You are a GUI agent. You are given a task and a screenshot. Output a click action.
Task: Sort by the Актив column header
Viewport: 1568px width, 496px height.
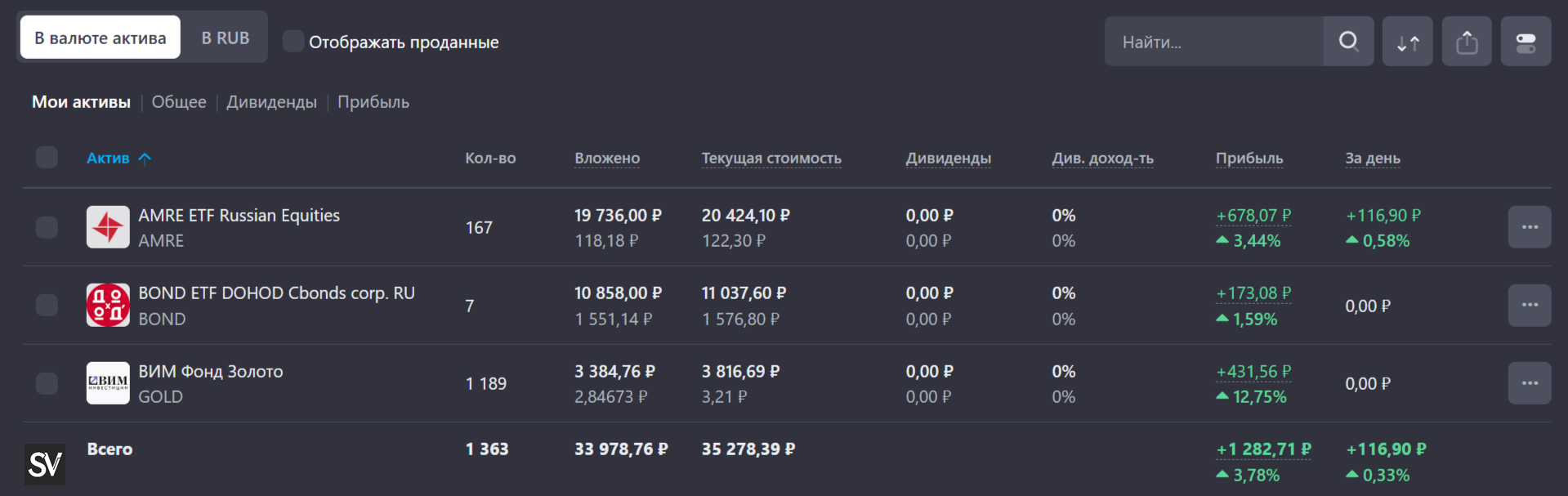[x=109, y=159]
